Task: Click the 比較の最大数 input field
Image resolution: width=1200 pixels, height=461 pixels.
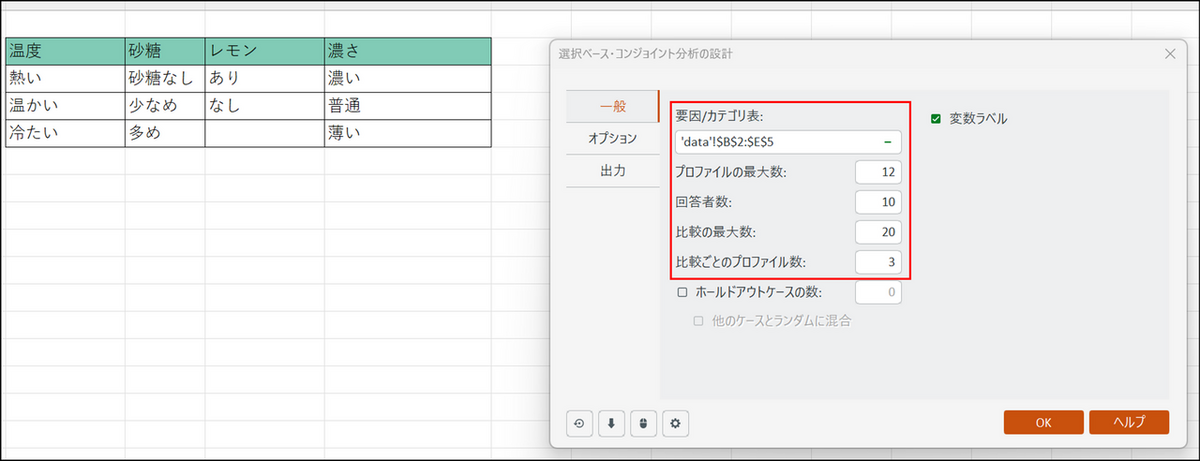Action: point(879,232)
